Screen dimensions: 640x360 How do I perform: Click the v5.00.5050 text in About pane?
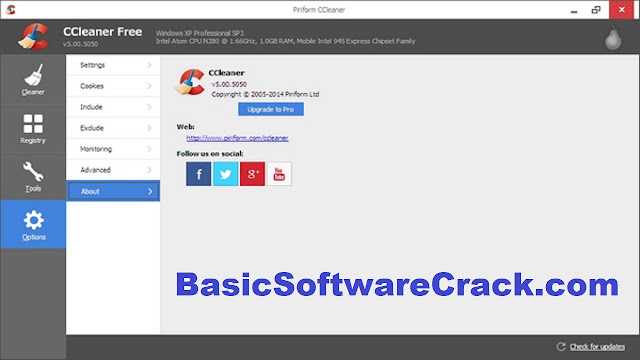point(229,84)
